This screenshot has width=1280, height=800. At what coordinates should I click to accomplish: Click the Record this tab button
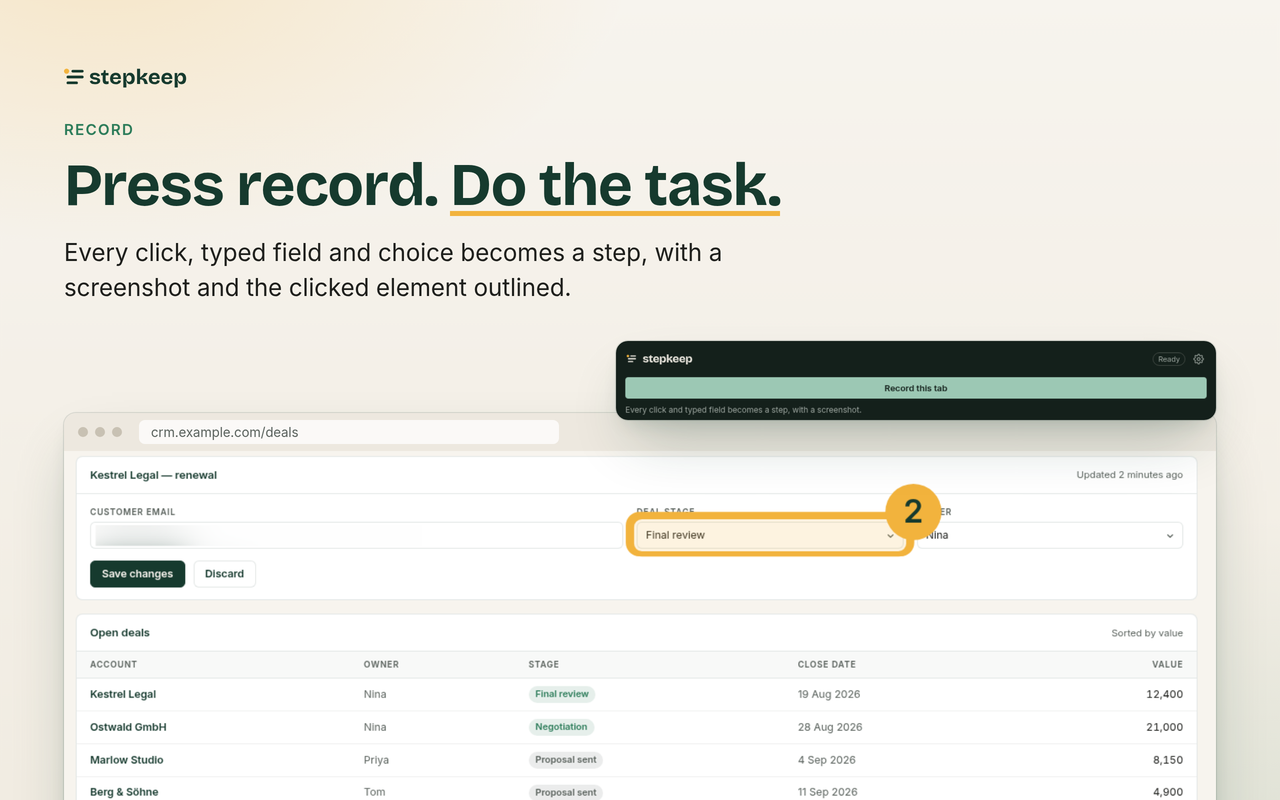pyautogui.click(x=915, y=388)
